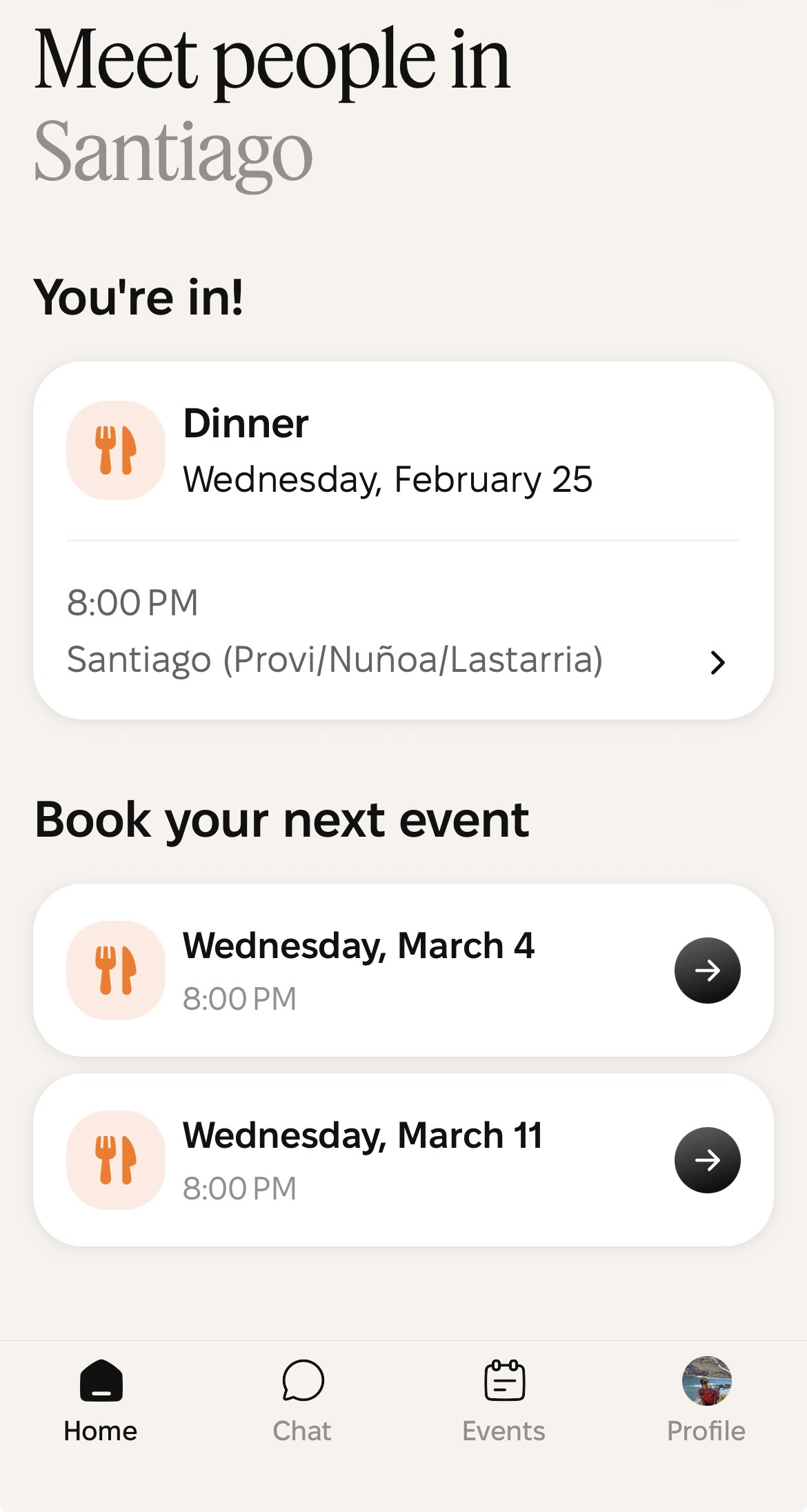The height and width of the screenshot is (1512, 807).
Task: Switch to the Chat tab label
Action: [302, 1431]
